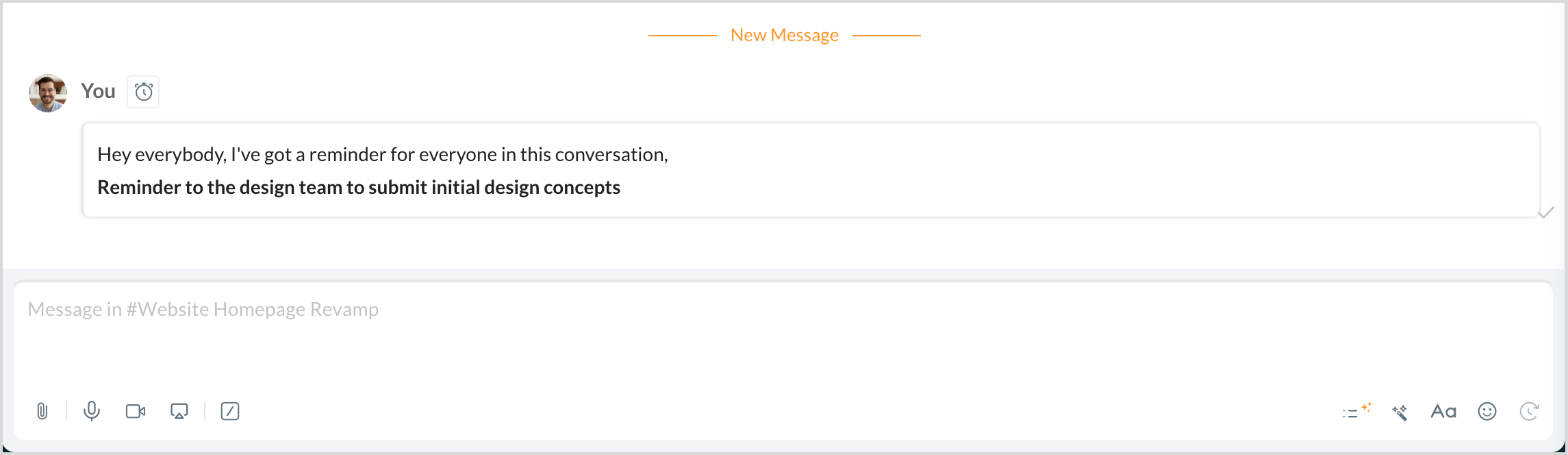This screenshot has height=455, width=1568.
Task: Click the bold design team reminder text
Action: tap(359, 188)
